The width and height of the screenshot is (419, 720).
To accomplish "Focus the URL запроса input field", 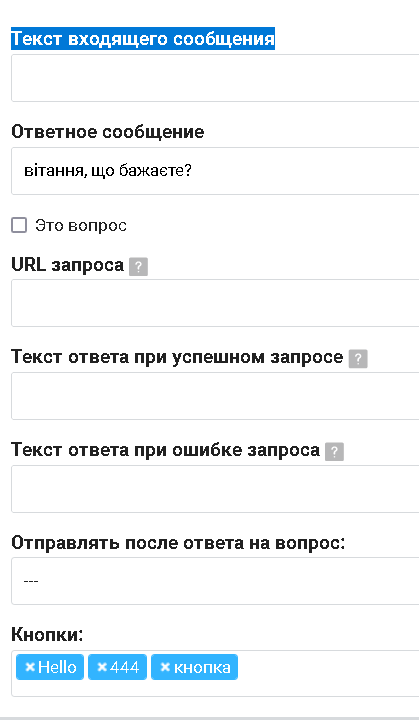I will [215, 303].
